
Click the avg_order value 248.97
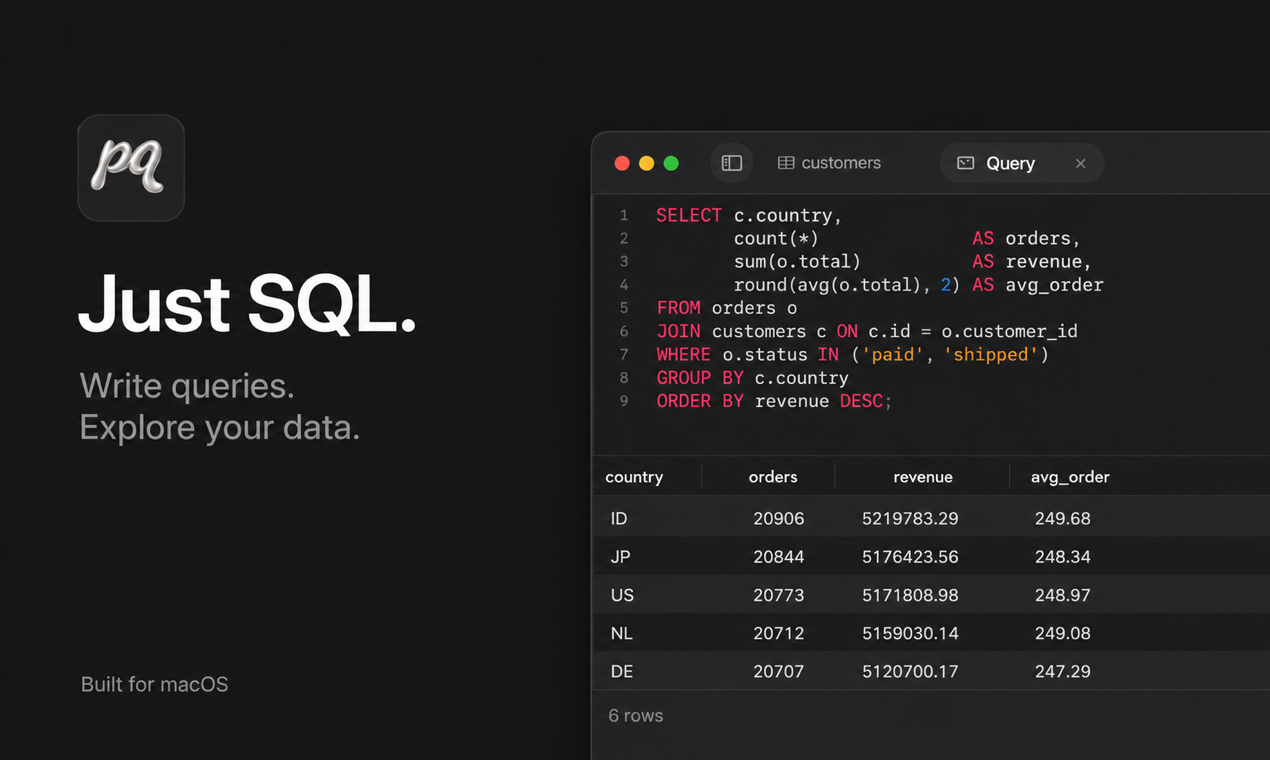(x=1063, y=595)
